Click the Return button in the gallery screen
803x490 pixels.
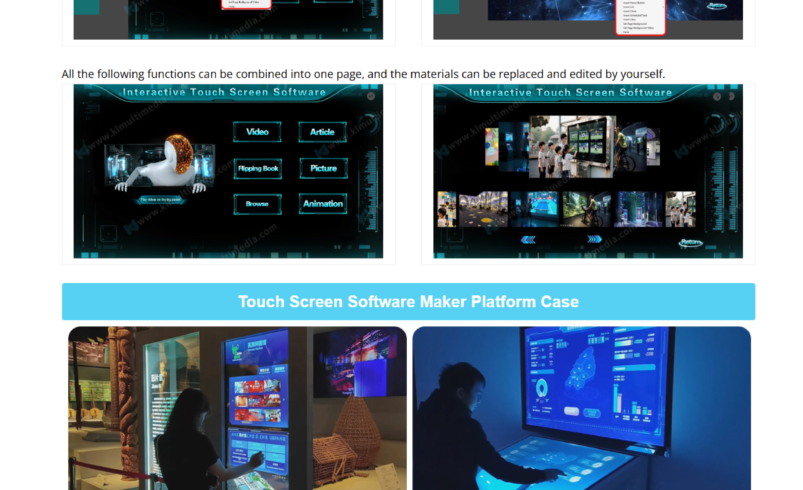690,243
